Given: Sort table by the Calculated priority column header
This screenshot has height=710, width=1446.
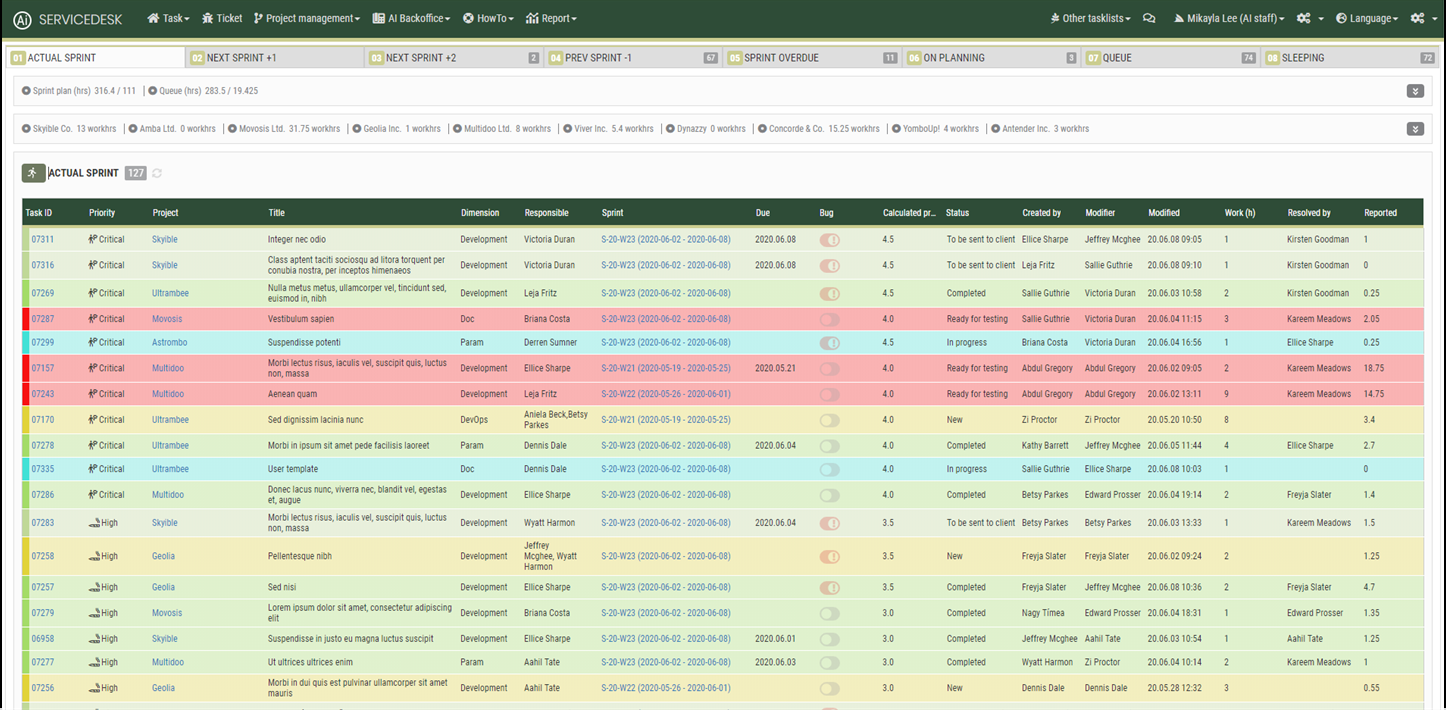Looking at the screenshot, I should coord(909,213).
